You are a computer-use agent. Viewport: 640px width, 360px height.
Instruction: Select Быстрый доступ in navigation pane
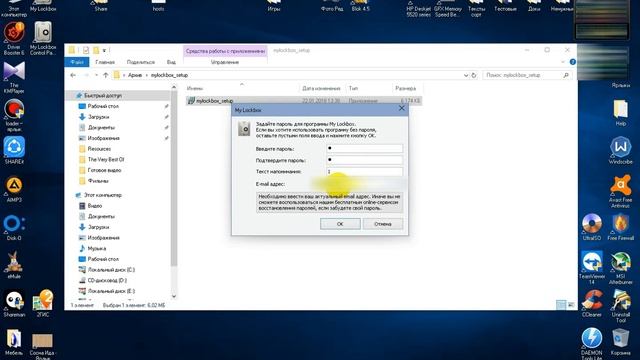[x=102, y=96]
